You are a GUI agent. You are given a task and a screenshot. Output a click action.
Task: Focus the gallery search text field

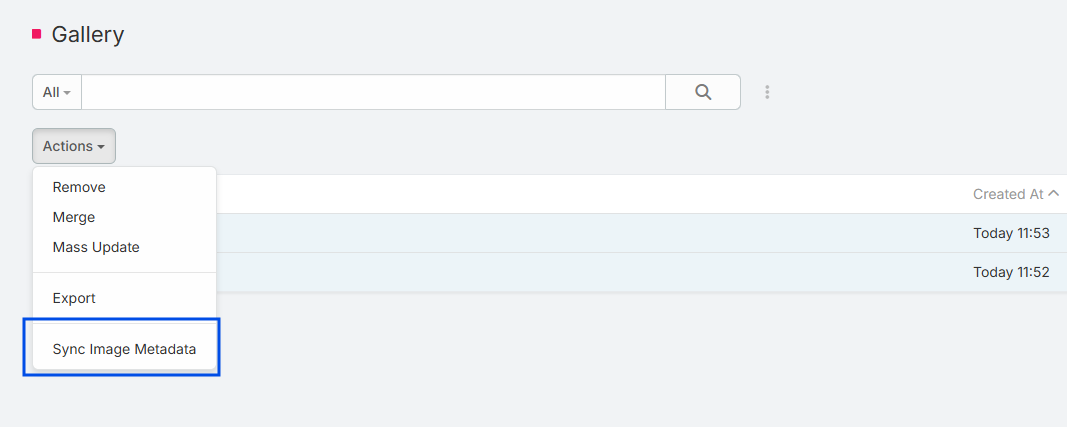[x=373, y=92]
